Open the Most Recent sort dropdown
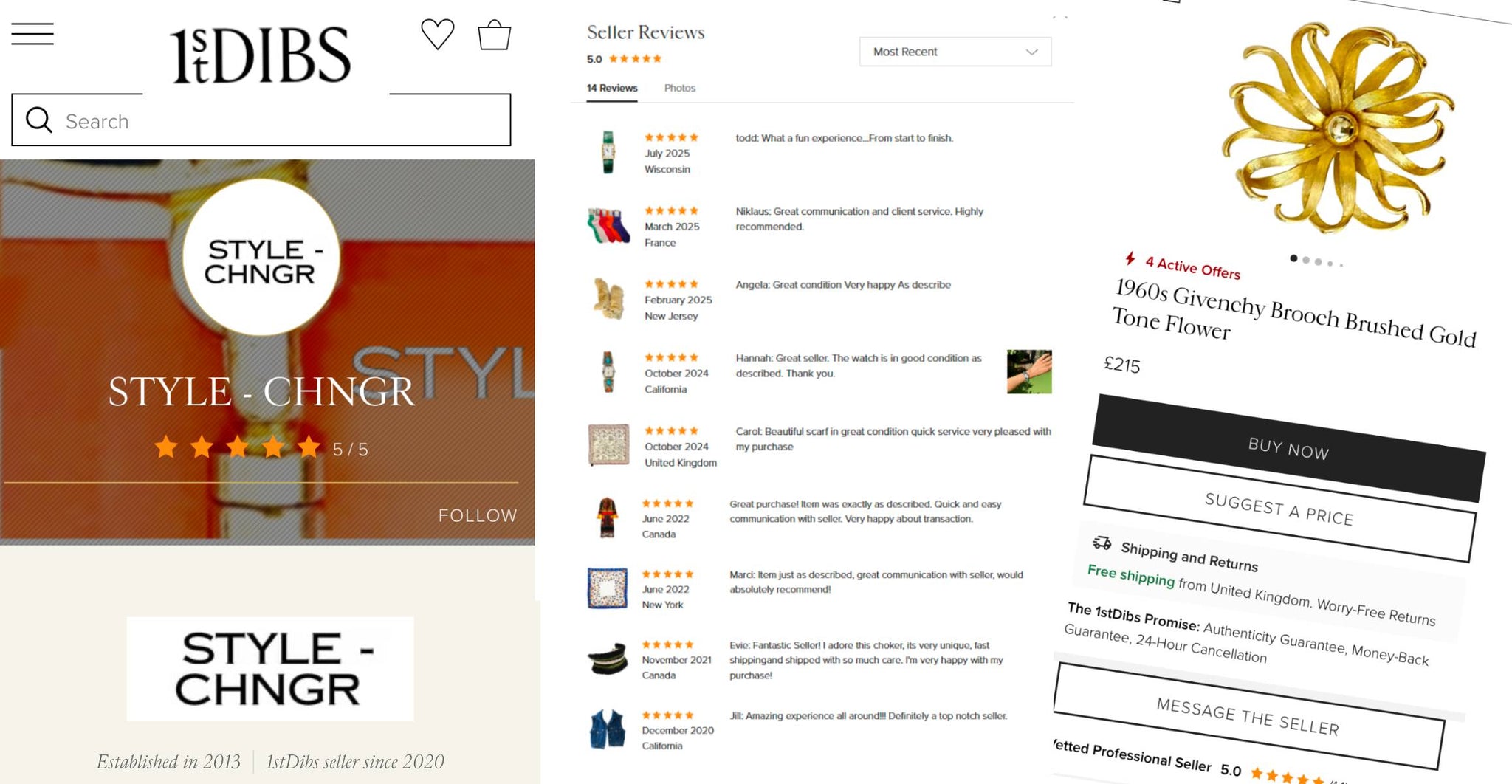This screenshot has width=1512, height=784. (955, 52)
